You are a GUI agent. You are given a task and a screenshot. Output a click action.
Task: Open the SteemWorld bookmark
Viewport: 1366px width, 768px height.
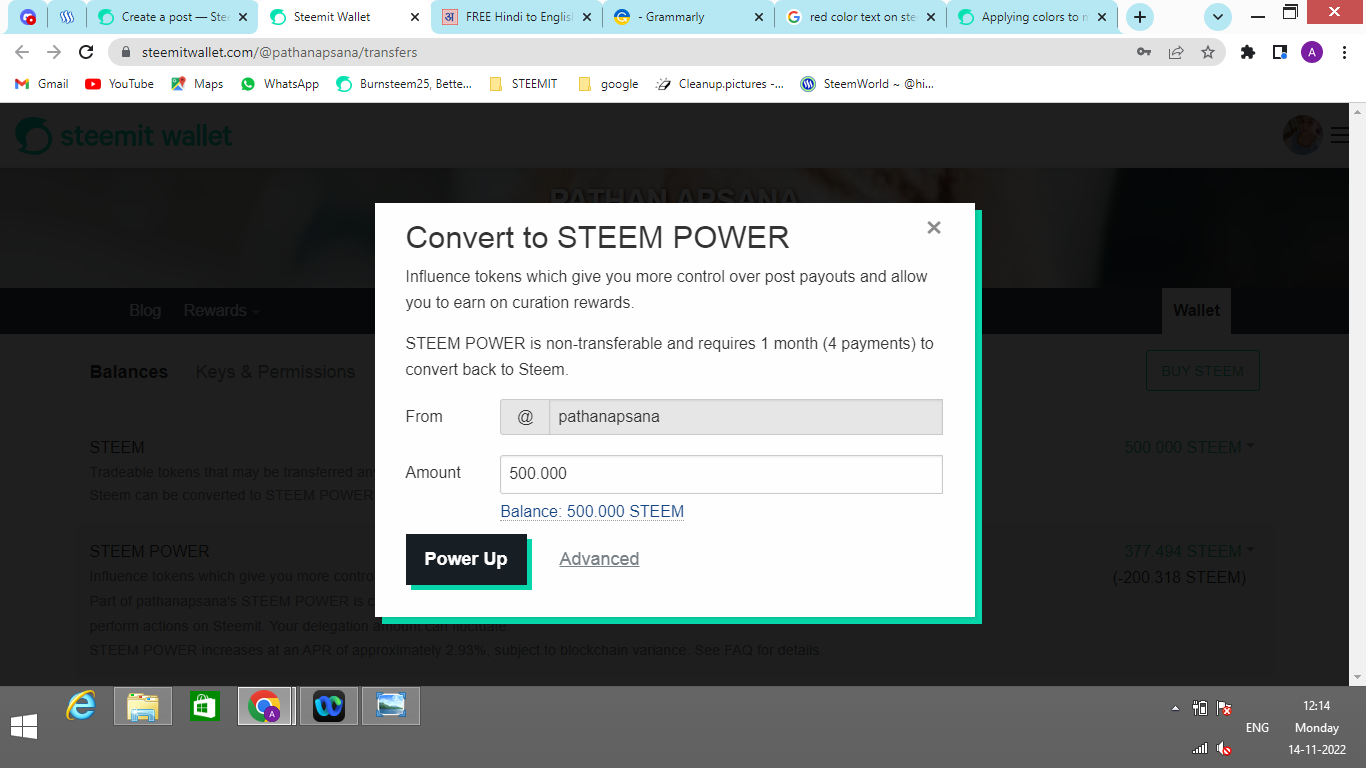[868, 84]
